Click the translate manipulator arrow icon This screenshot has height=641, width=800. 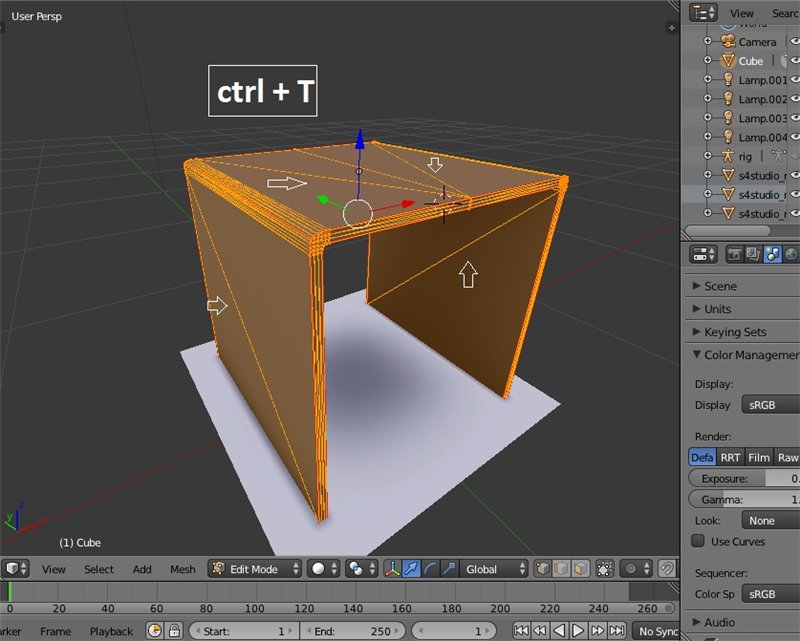pyautogui.click(x=412, y=569)
